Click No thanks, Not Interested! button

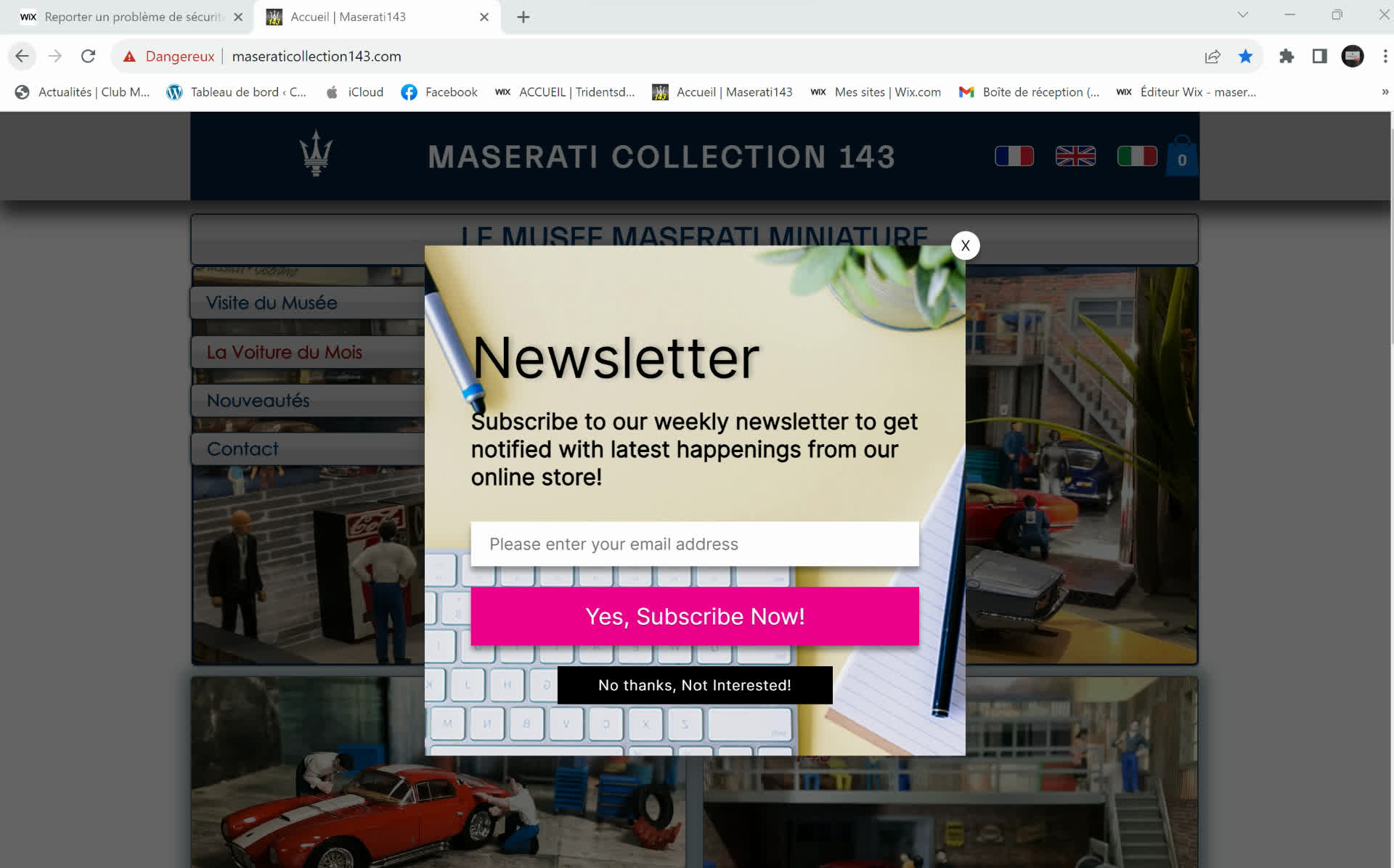click(x=694, y=685)
